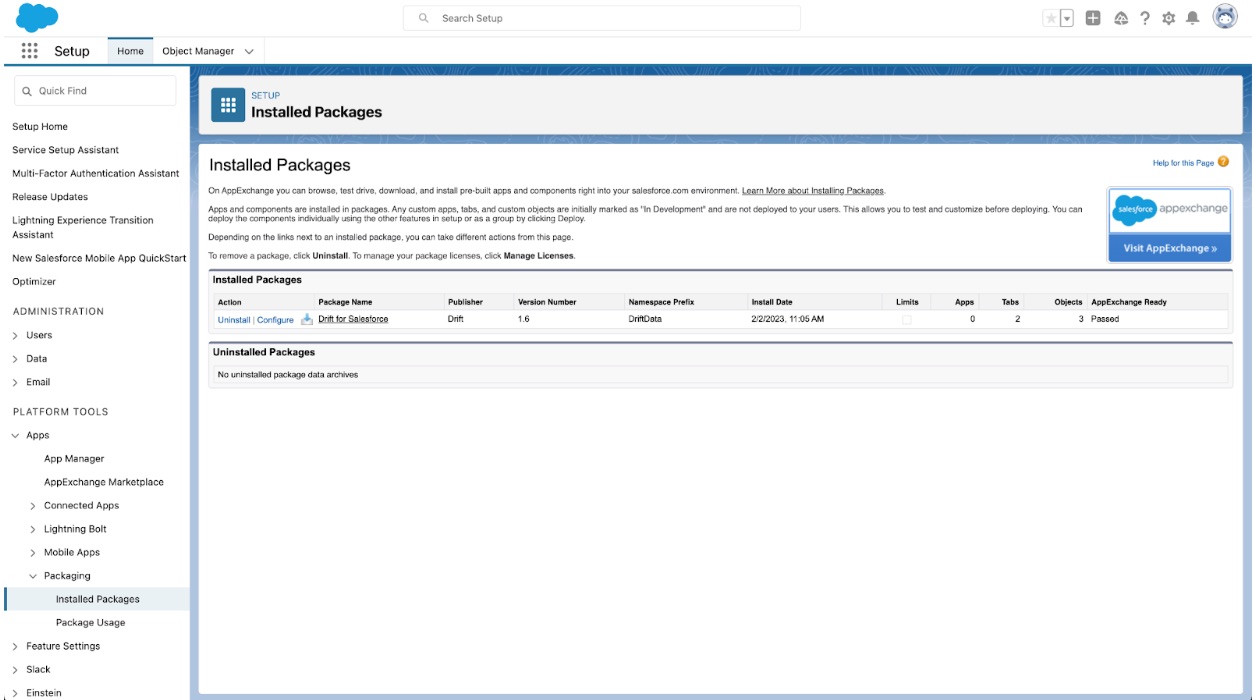The height and width of the screenshot is (700, 1254).
Task: Select Package Usage in the sidebar
Action: click(91, 623)
